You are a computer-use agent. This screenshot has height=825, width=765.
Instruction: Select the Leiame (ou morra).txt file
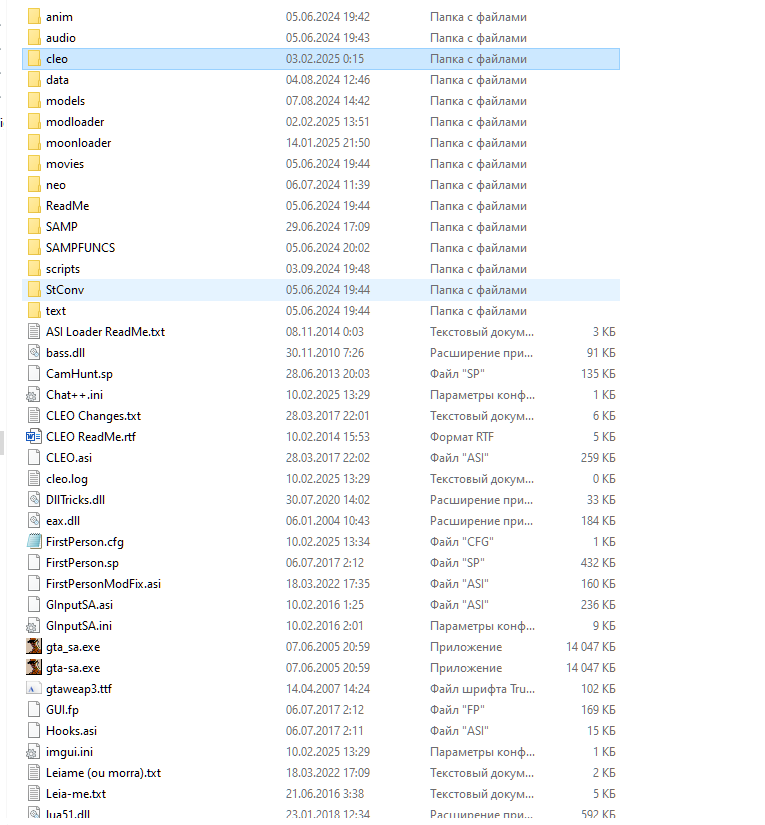103,773
